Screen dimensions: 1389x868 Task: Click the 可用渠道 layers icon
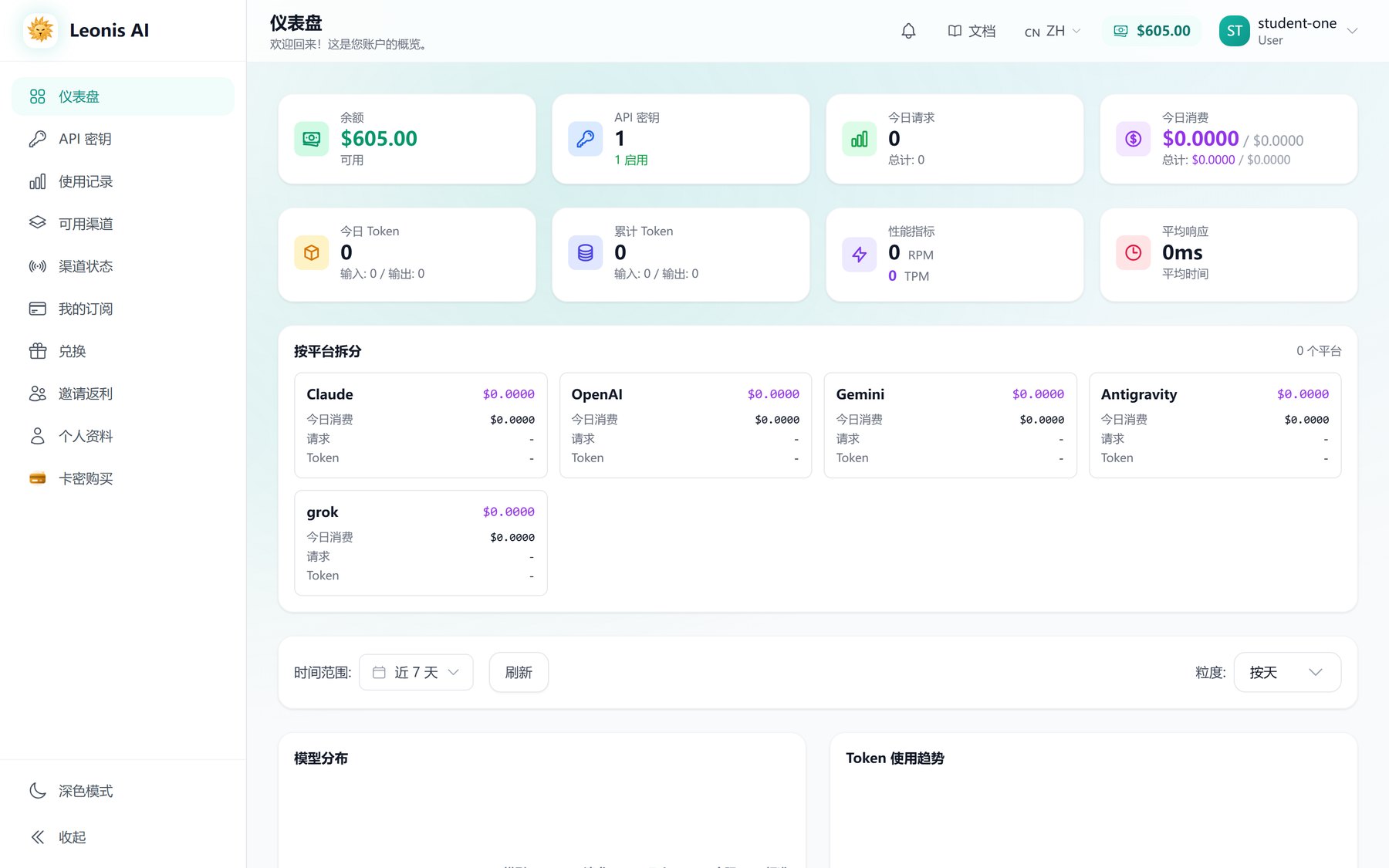tap(37, 223)
